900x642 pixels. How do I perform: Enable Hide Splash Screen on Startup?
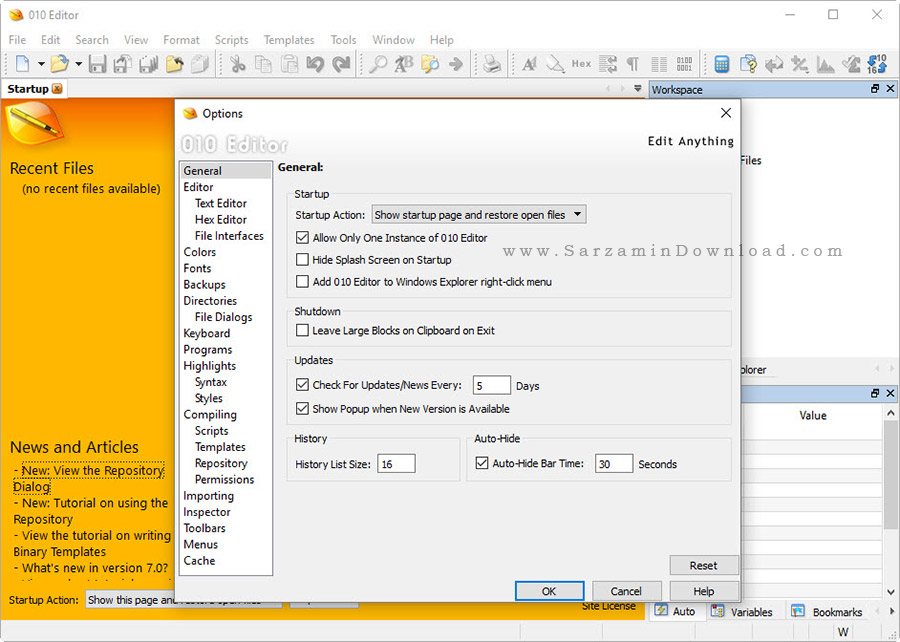tap(302, 259)
